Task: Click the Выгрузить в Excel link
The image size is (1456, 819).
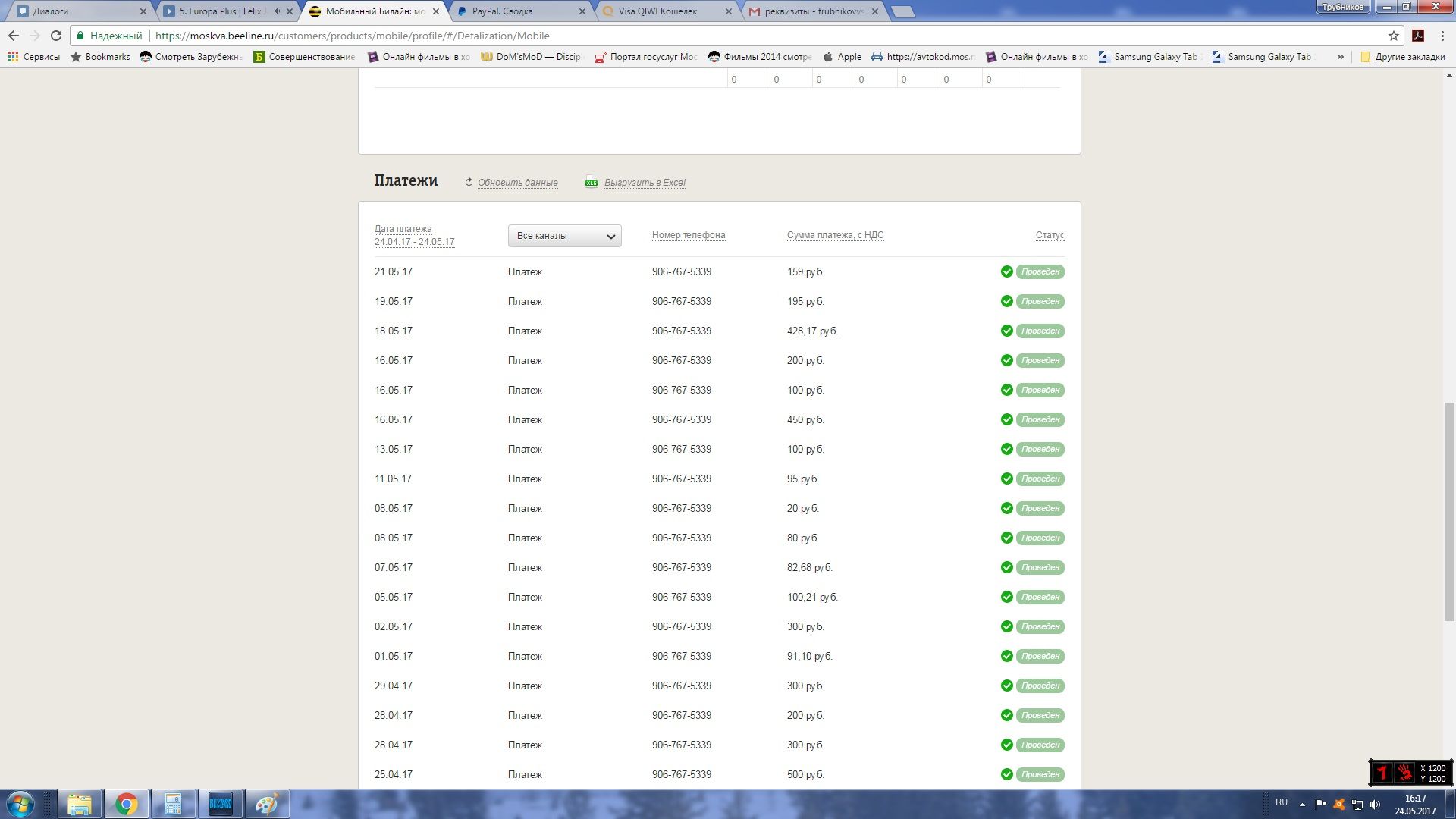Action: [645, 183]
